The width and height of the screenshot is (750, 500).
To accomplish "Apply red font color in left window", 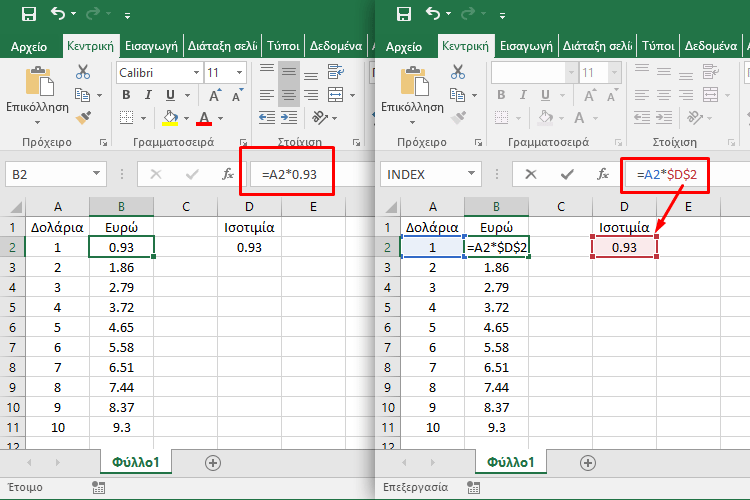I will point(204,118).
